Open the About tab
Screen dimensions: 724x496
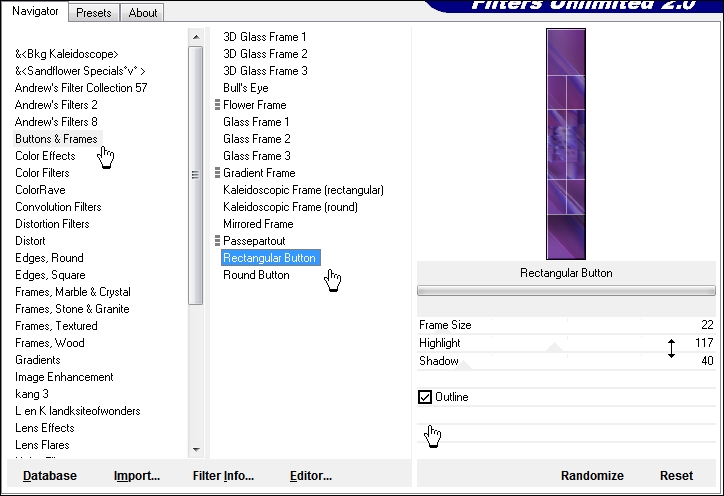coord(143,13)
